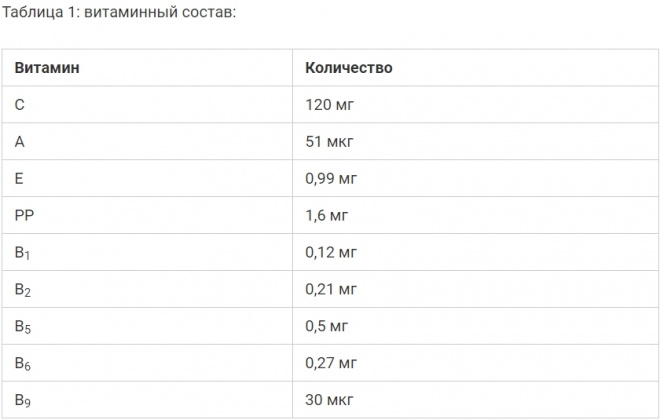This screenshot has height=420, width=660.
Task: Click the vitamin 'B1' cell
Action: click(24, 252)
